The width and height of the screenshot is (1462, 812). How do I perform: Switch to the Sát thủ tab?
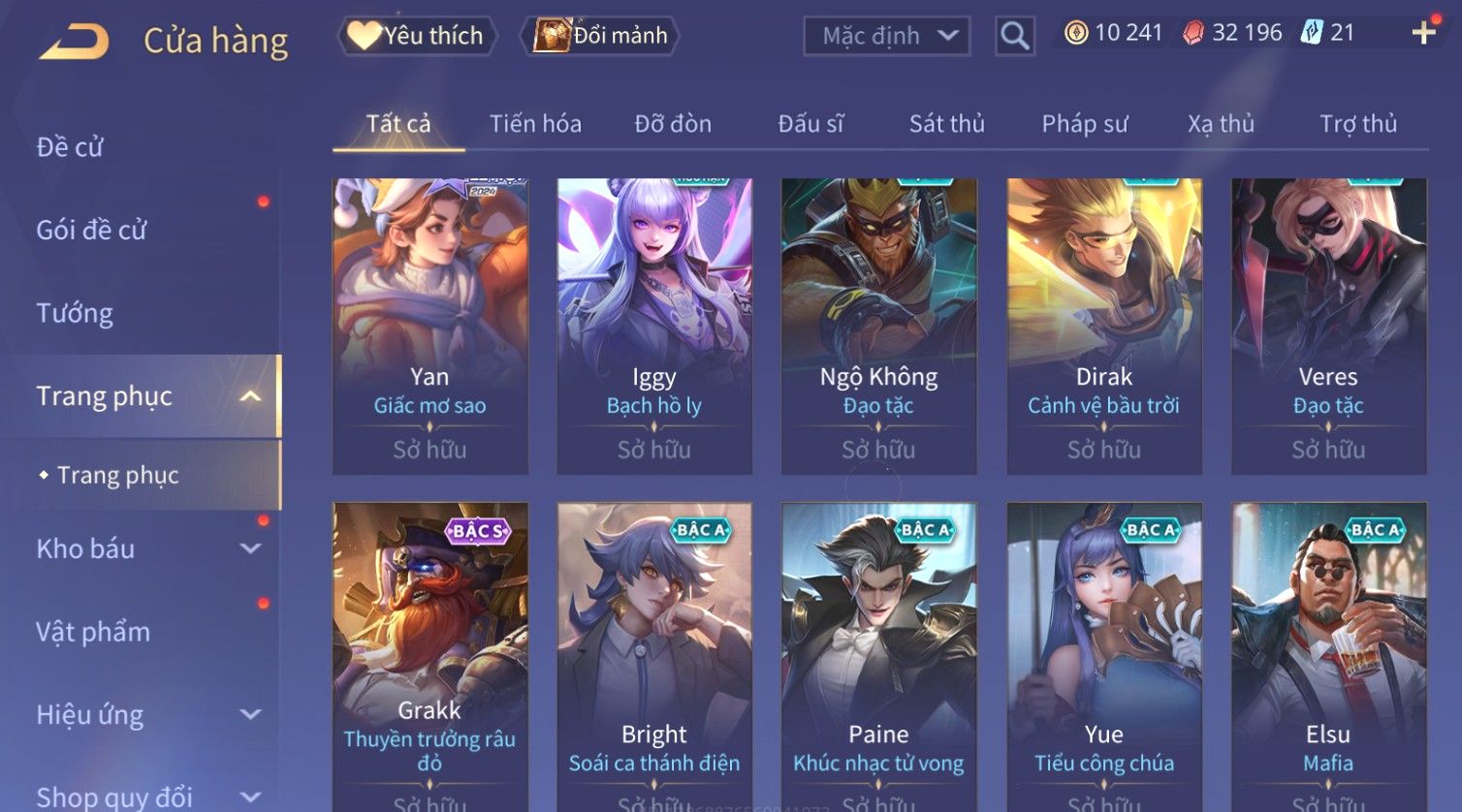click(x=946, y=124)
